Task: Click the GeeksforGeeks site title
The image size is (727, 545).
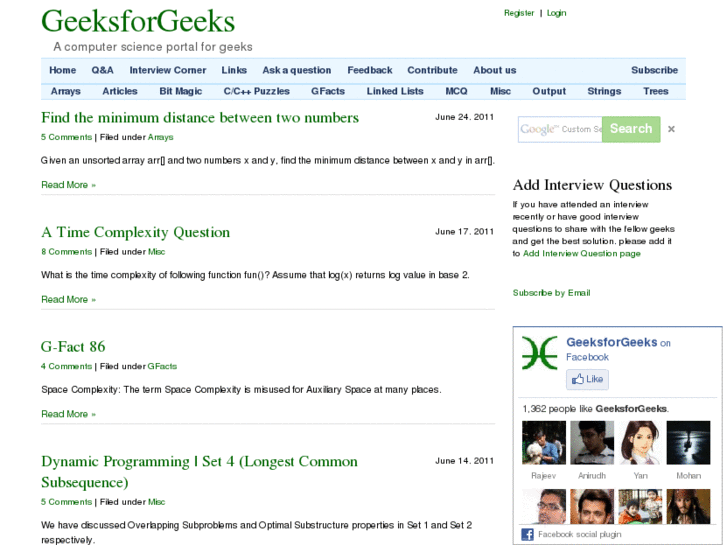Action: coord(138,21)
